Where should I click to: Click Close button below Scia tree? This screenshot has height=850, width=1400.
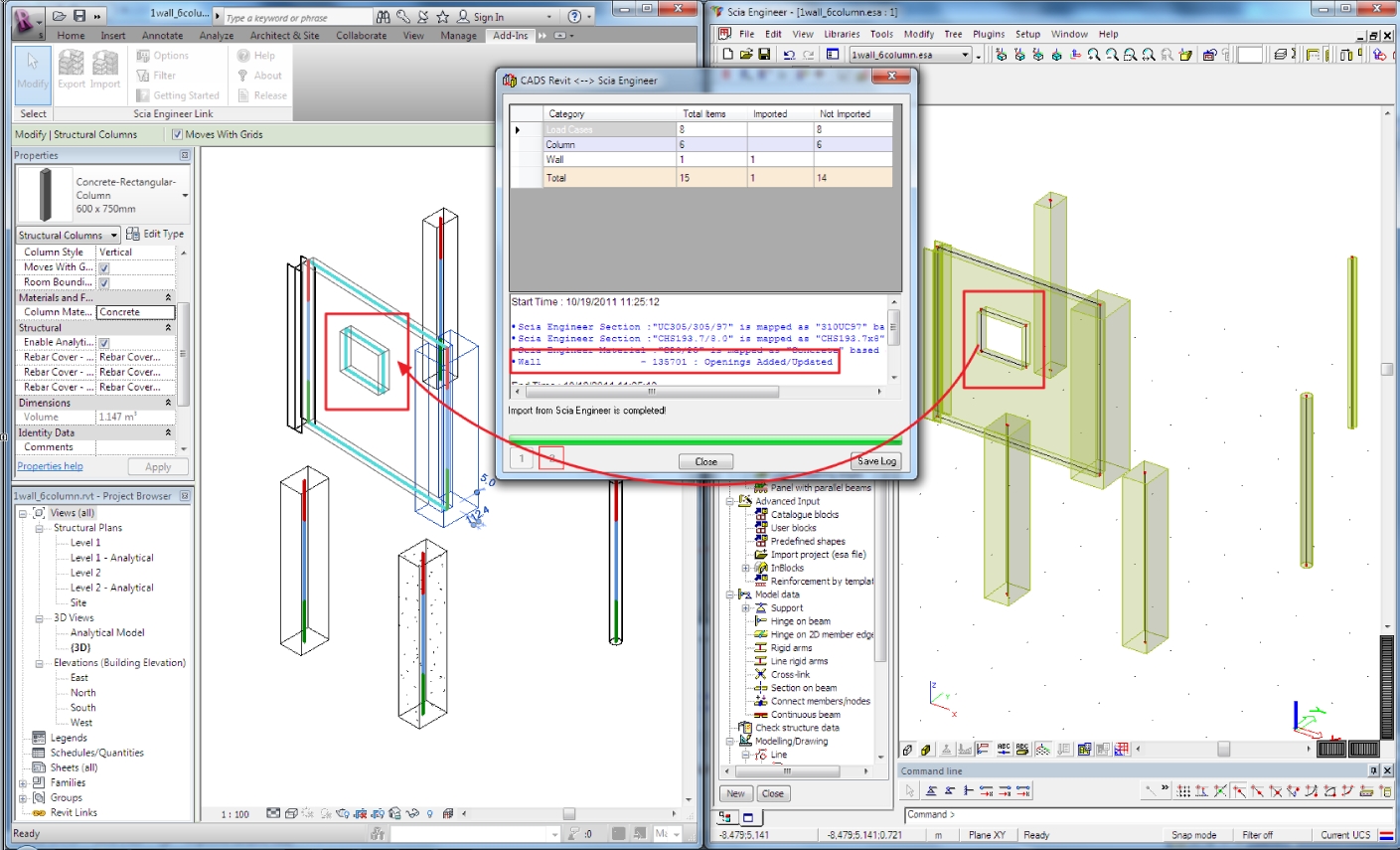coord(773,793)
